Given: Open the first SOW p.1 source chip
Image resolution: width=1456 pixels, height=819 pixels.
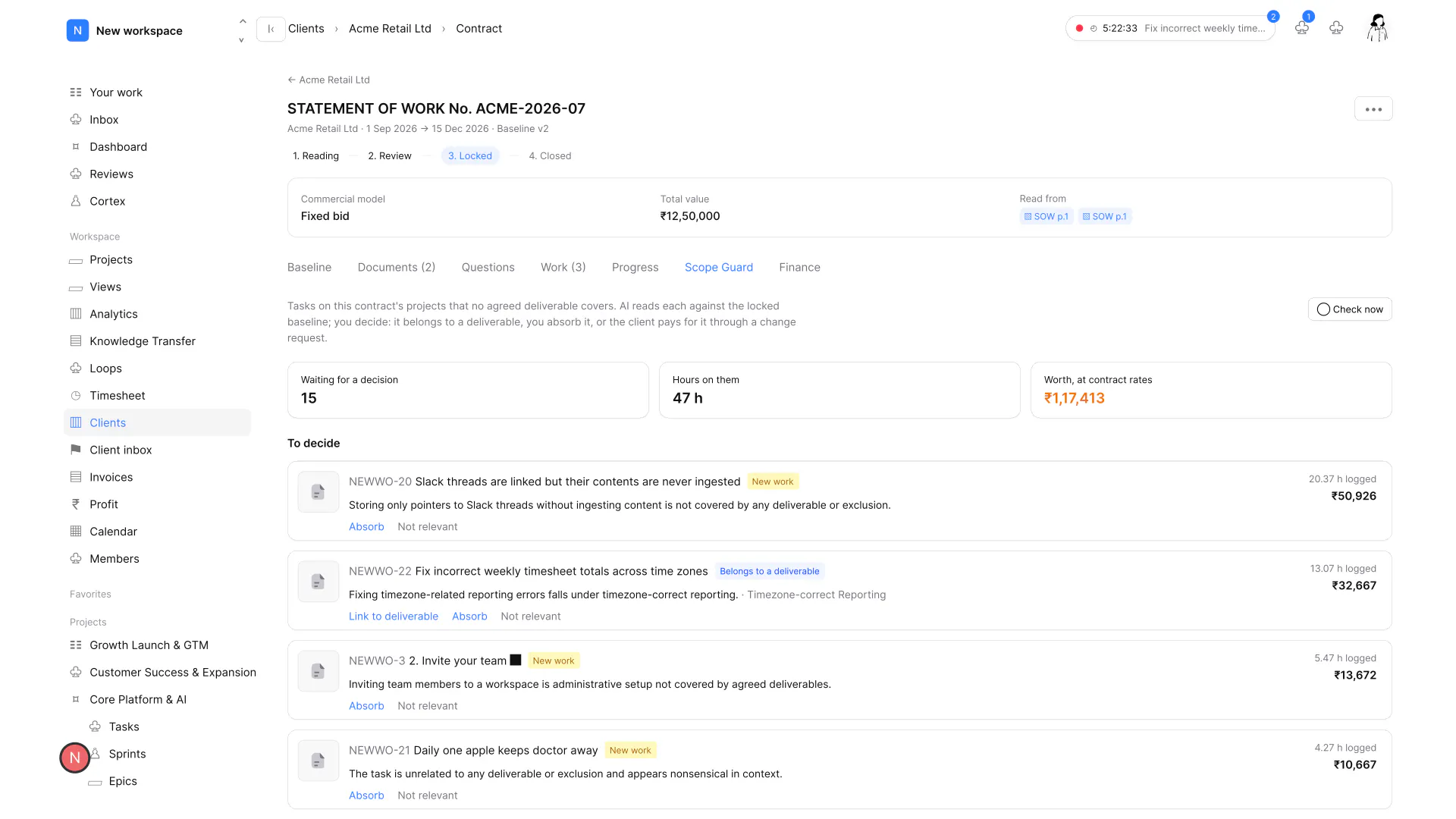Looking at the screenshot, I should (1046, 217).
